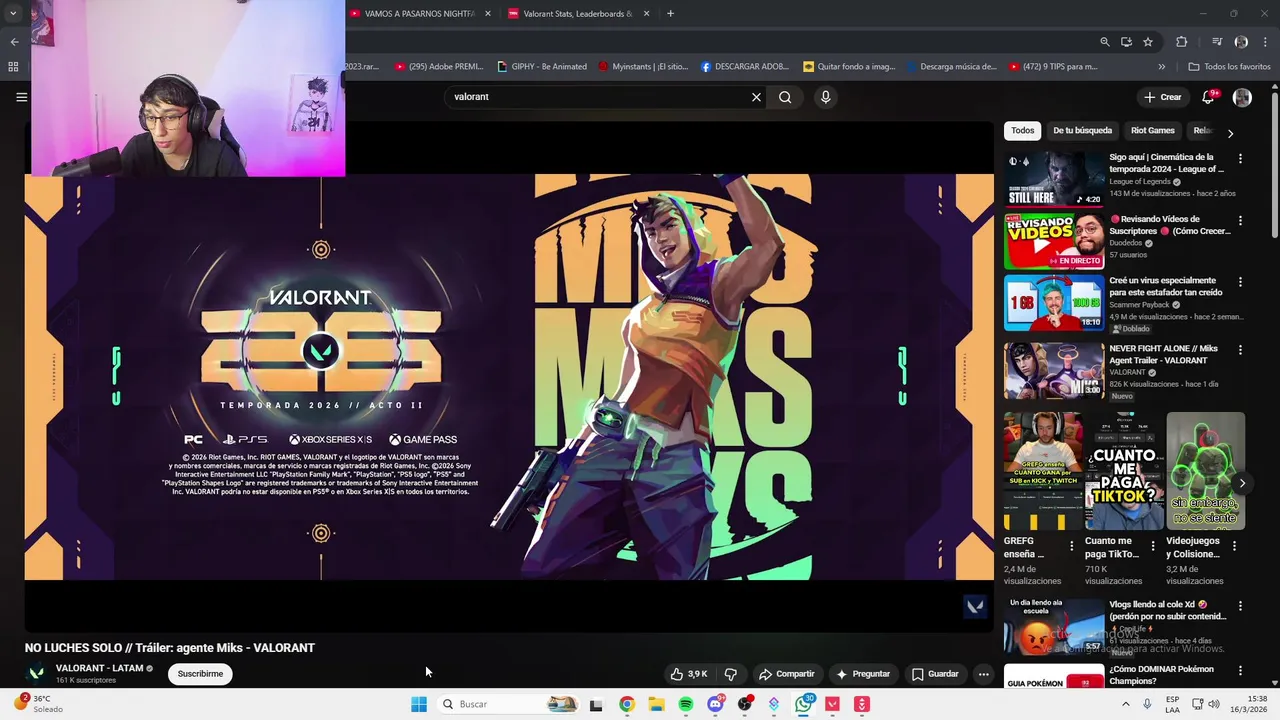Open Chrome extensions puzzle icon

[x=1181, y=42]
